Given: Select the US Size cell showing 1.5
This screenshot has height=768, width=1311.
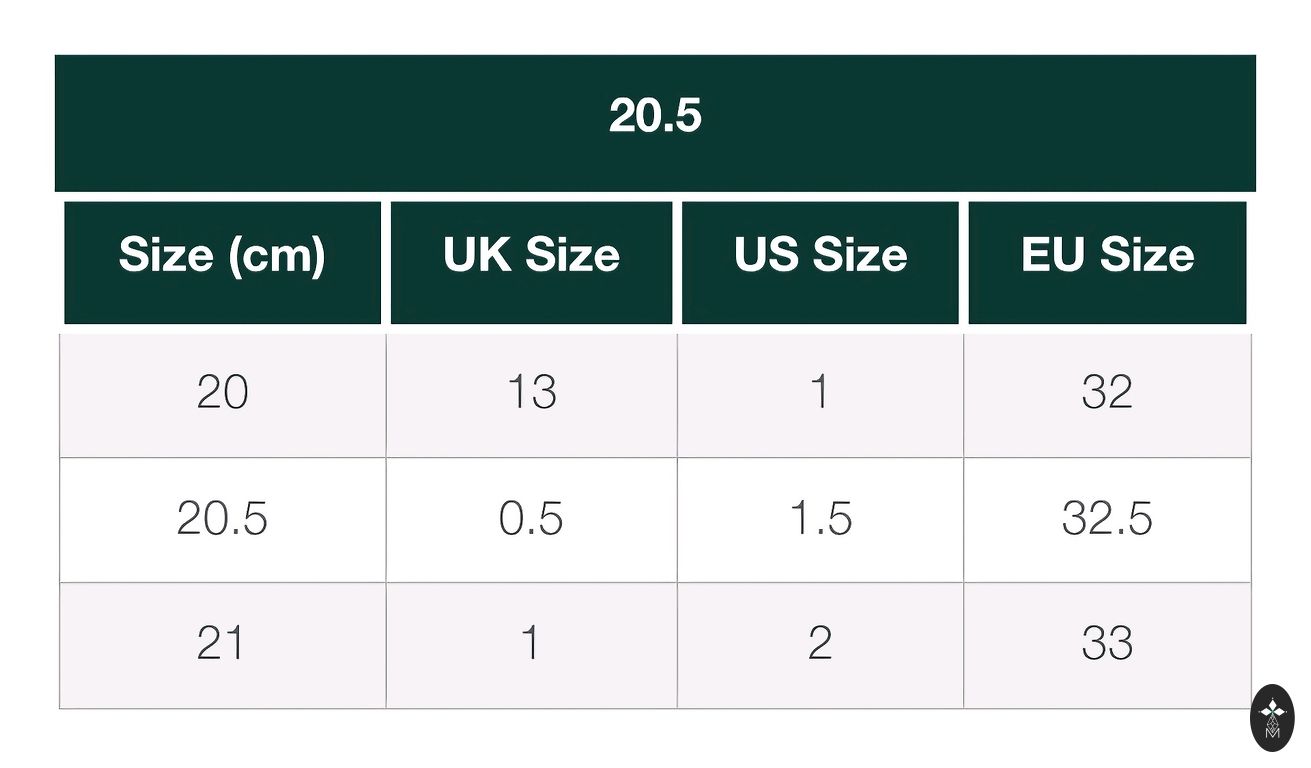Looking at the screenshot, I should click(820, 520).
